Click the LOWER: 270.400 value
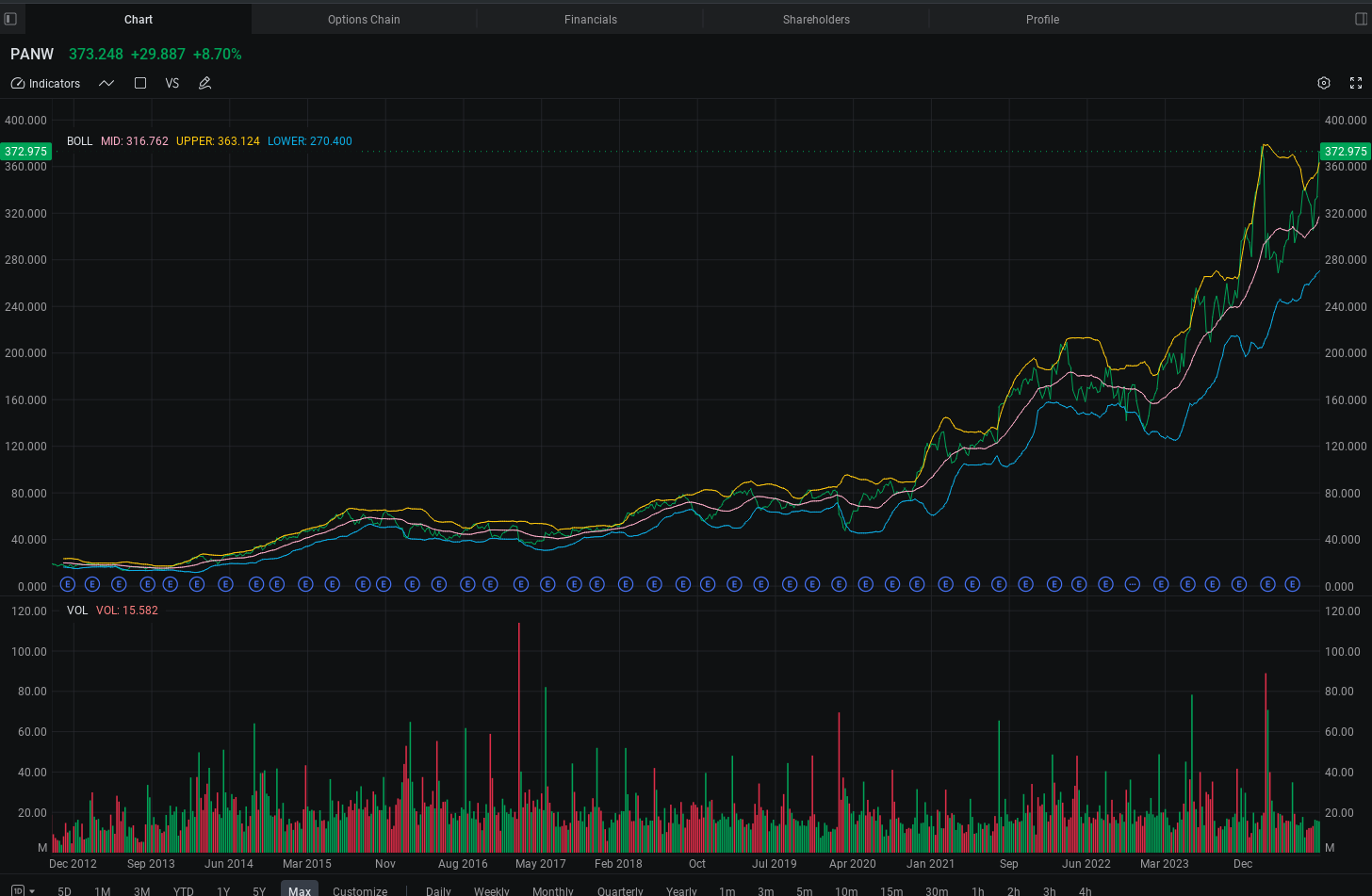The image size is (1372, 896). click(x=310, y=141)
